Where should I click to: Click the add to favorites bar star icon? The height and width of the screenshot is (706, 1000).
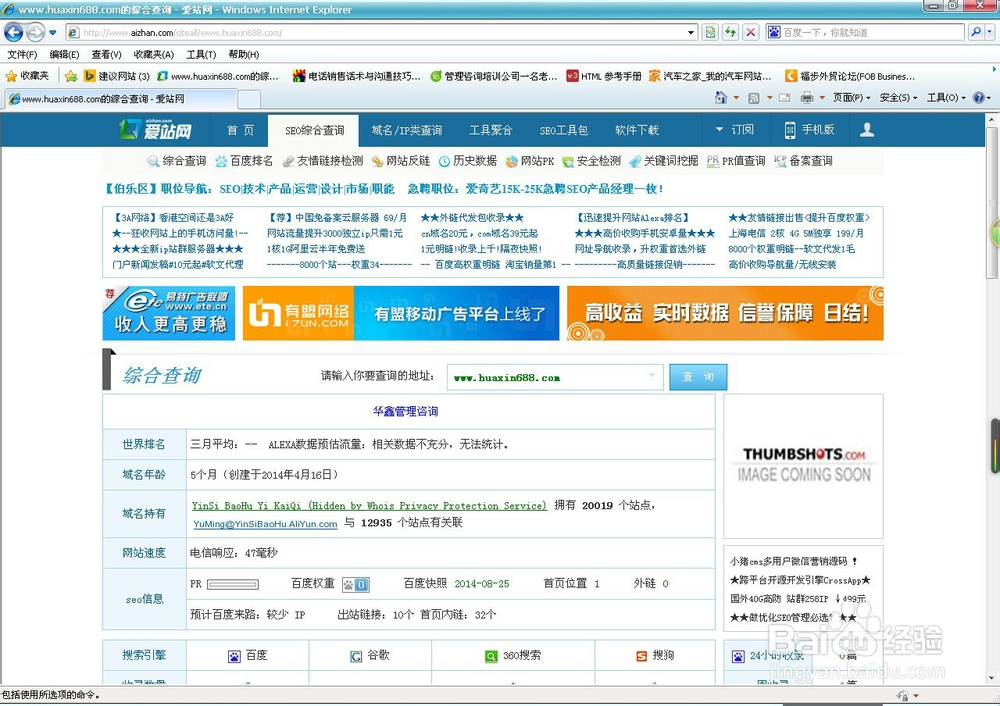click(71, 77)
